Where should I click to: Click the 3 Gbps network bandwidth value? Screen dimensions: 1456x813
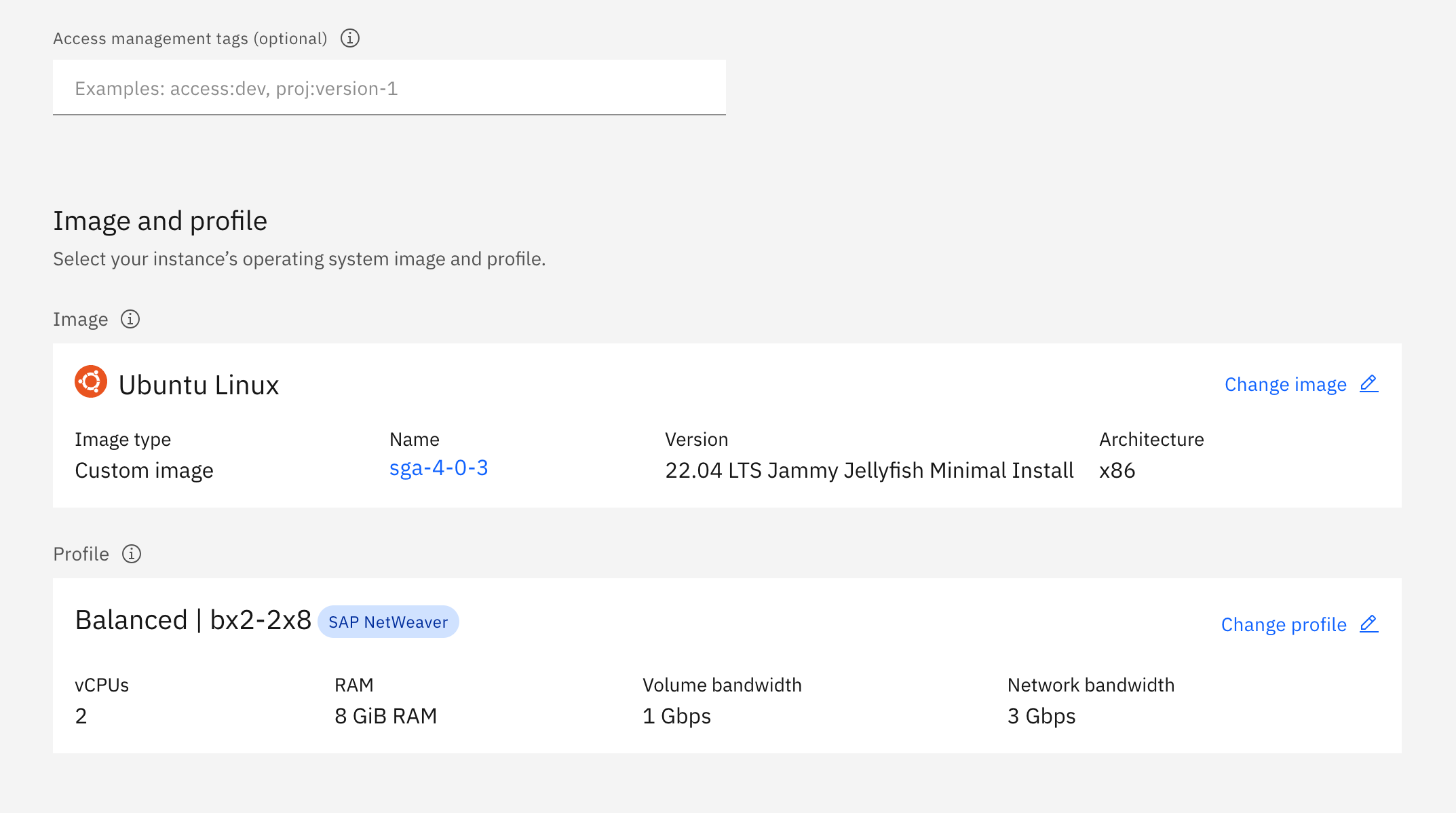coord(1041,715)
